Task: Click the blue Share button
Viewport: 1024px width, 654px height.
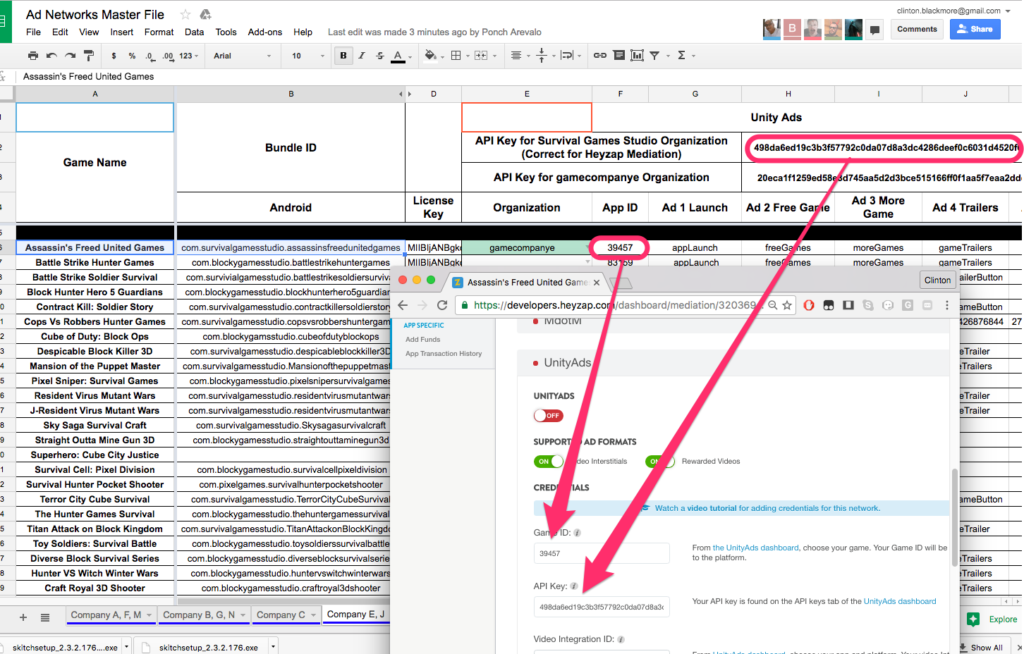Action: [974, 29]
